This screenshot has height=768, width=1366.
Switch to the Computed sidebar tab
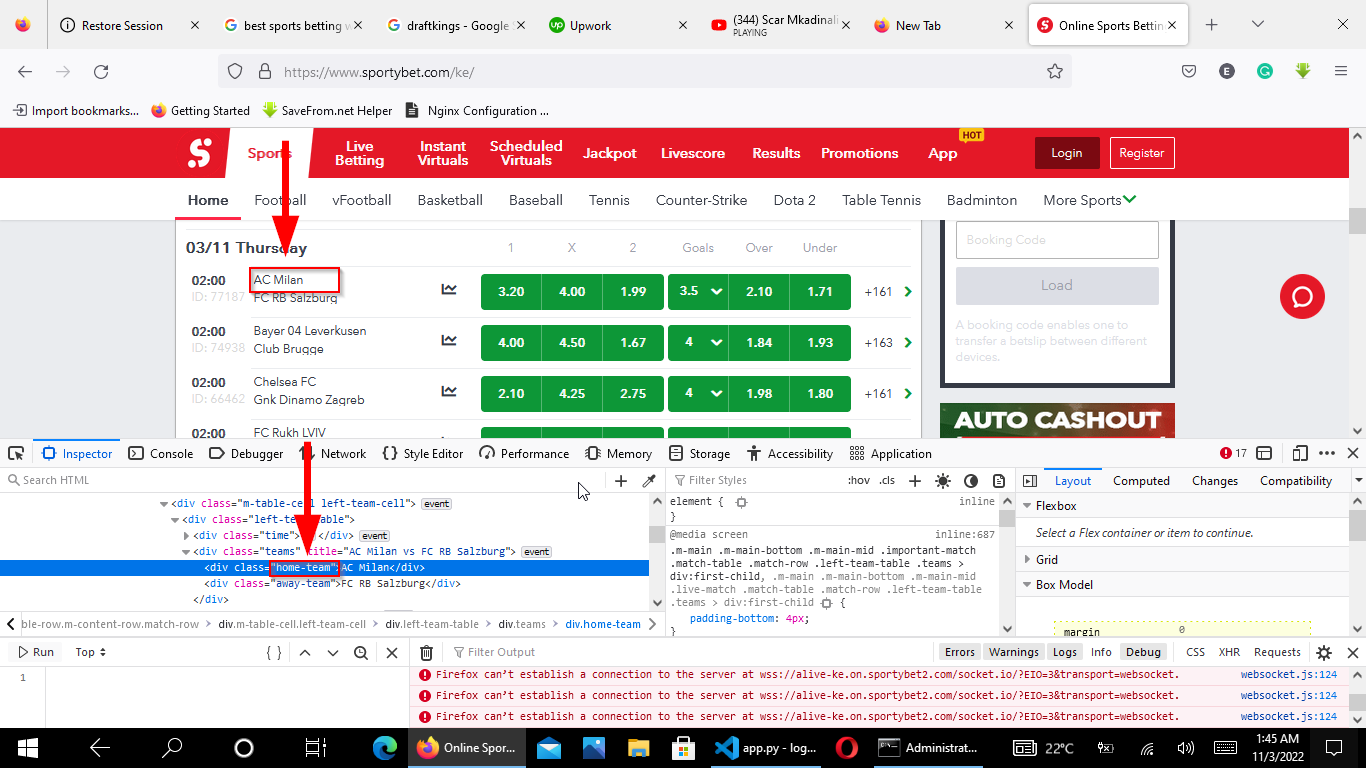tap(1141, 481)
